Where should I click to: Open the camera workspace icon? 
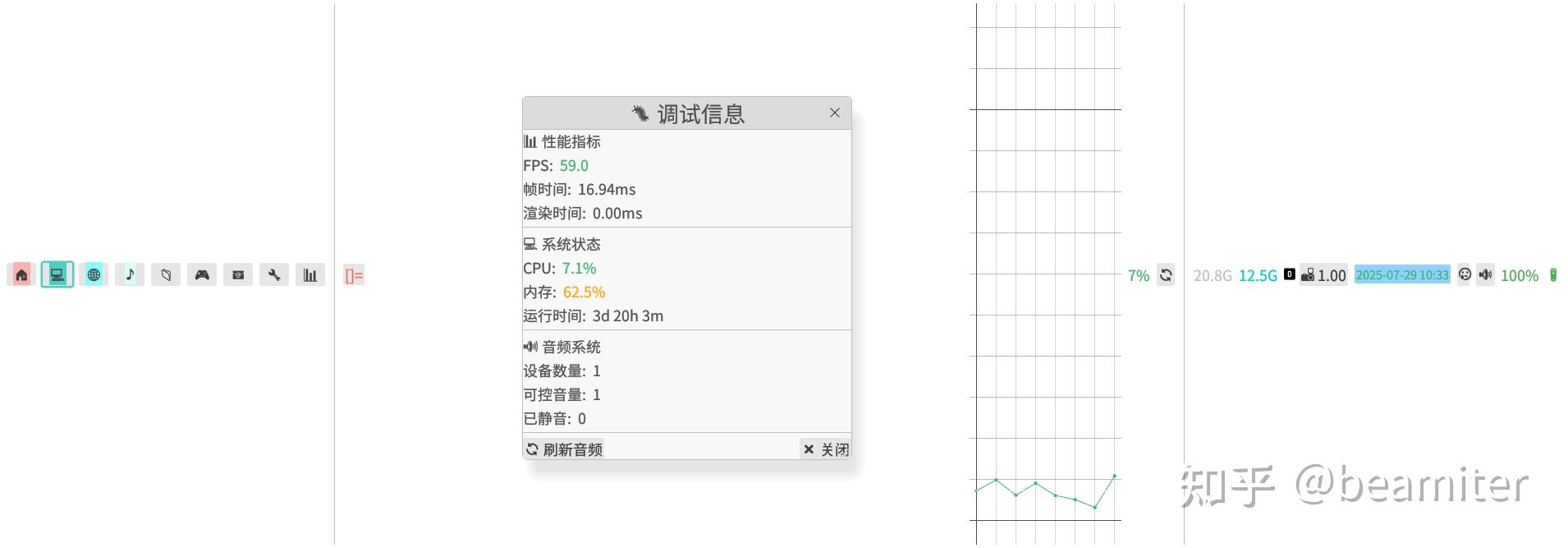pyautogui.click(x=237, y=274)
